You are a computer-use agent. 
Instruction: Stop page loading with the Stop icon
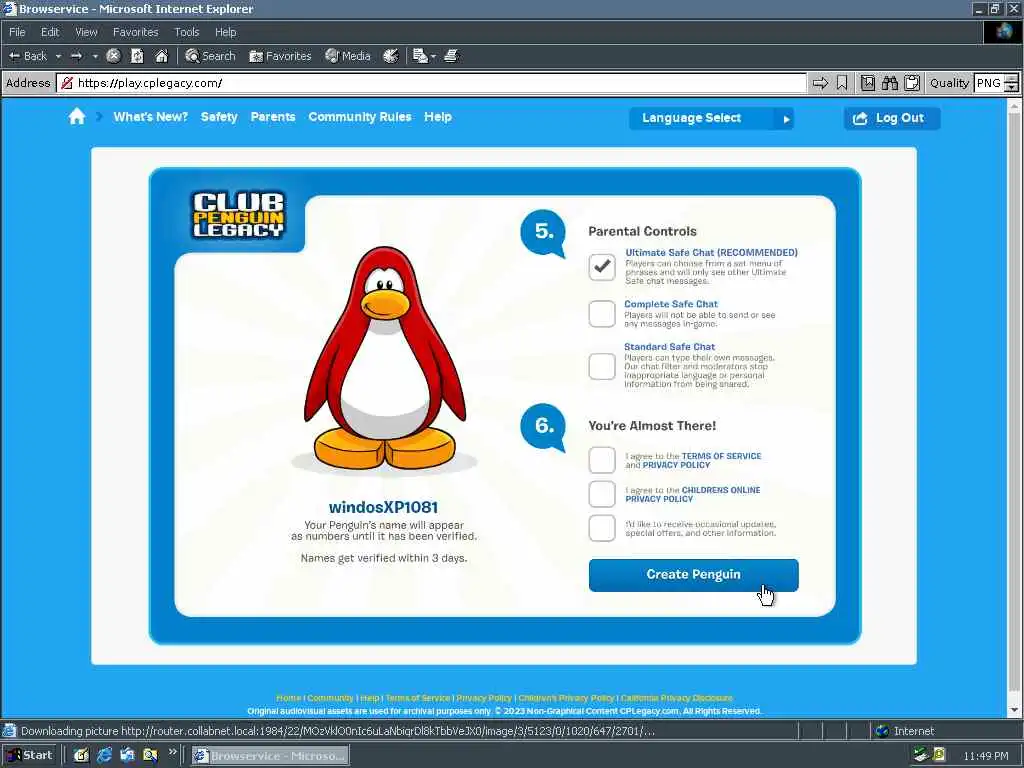pos(113,56)
